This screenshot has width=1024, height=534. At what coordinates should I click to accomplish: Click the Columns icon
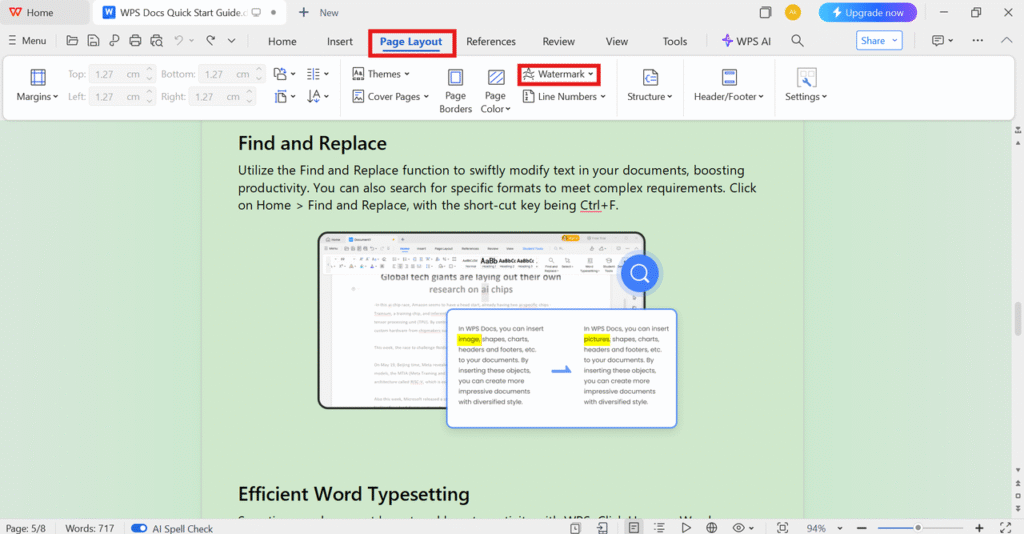tap(313, 74)
